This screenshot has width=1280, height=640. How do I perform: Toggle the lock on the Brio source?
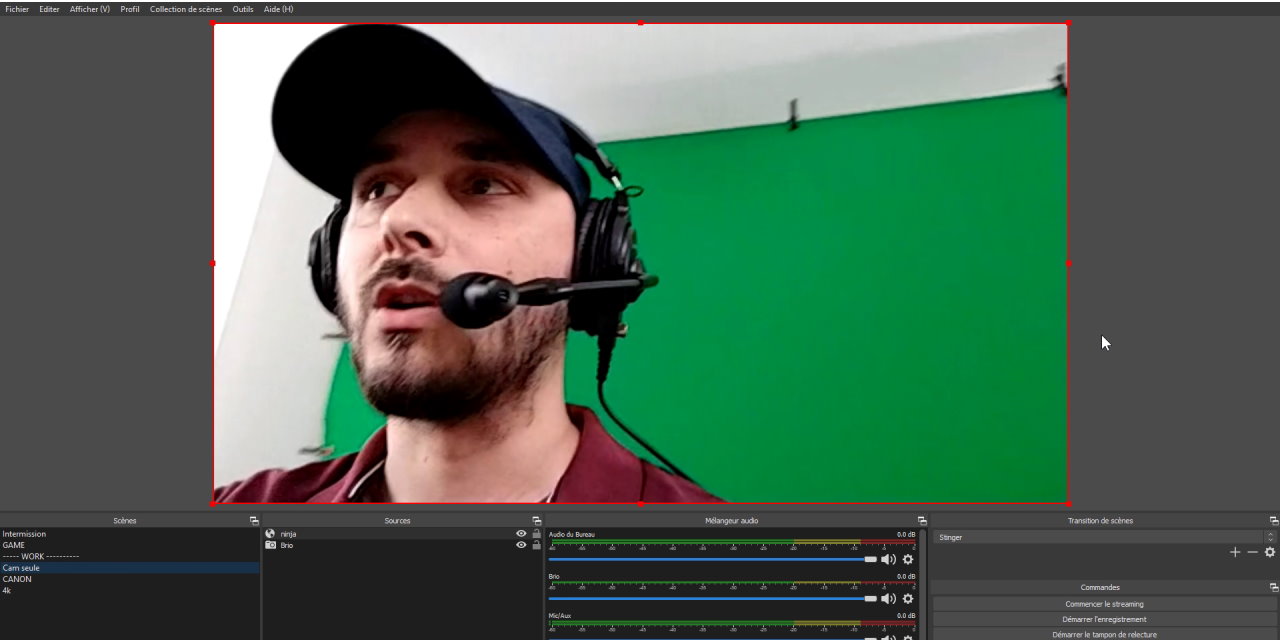tap(537, 545)
